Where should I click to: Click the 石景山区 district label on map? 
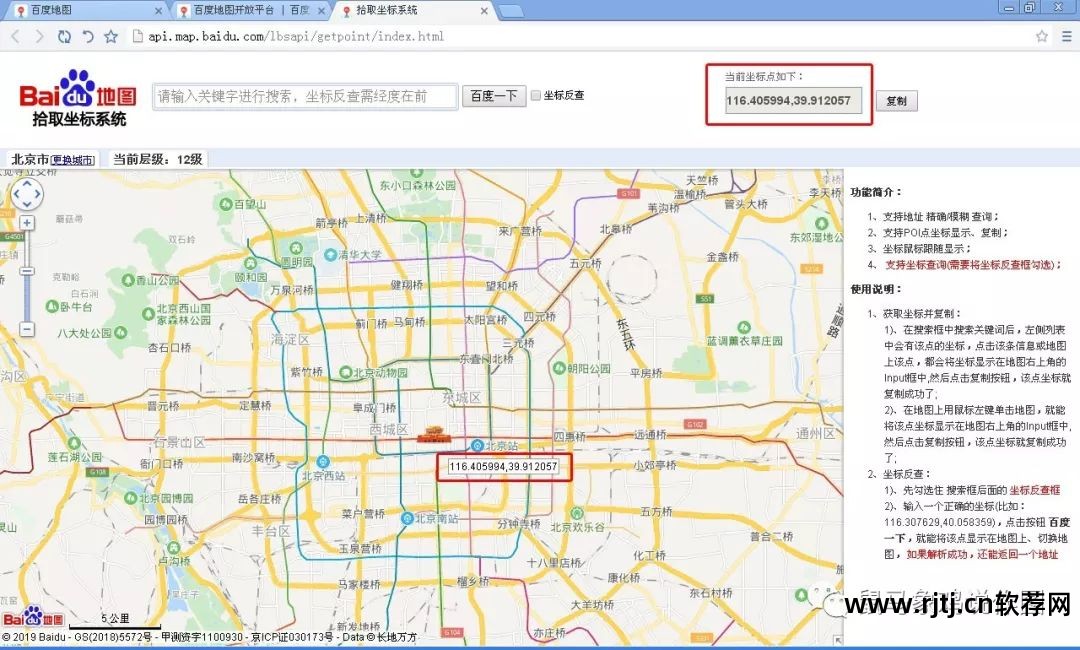(178, 441)
